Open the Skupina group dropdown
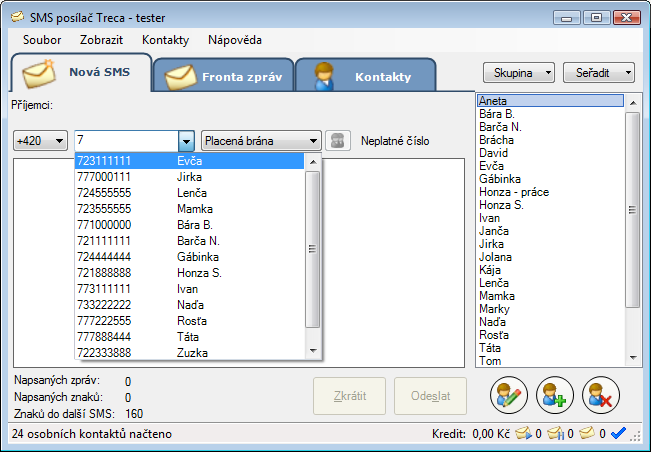This screenshot has height=452, width=651. point(519,73)
